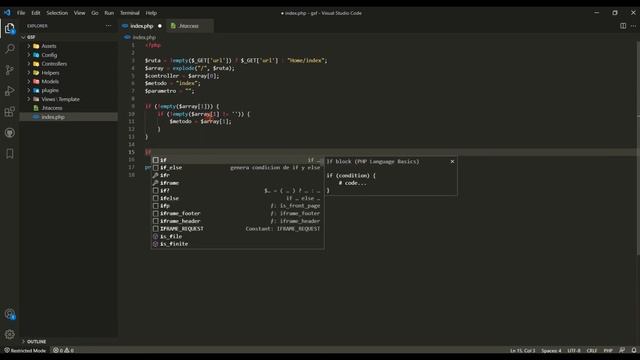The image size is (640, 360).
Task: Click the Restricted Mode shield indicator
Action: click(25, 350)
